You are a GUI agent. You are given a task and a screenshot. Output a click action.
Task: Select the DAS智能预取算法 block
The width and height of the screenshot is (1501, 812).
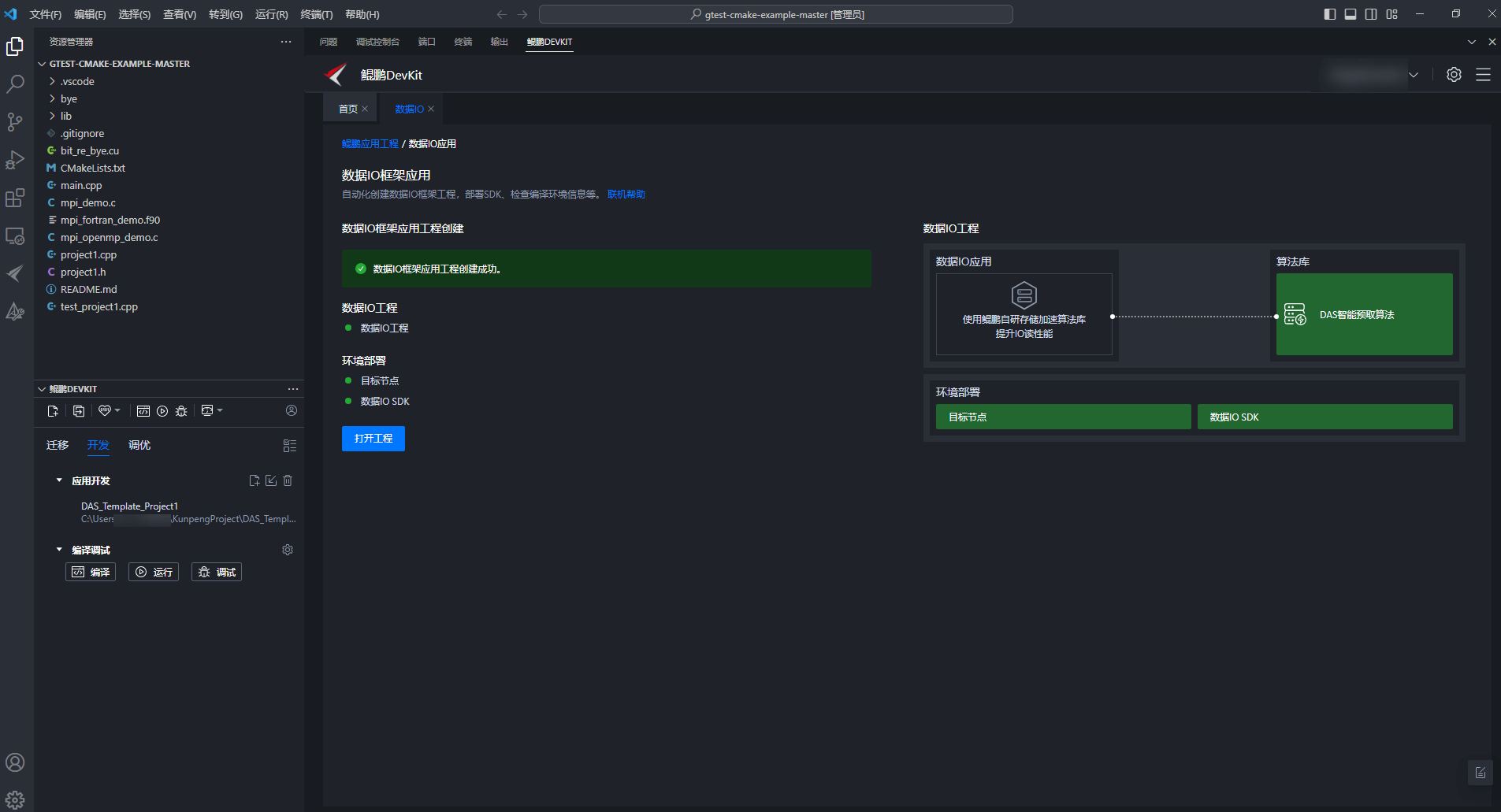click(x=1365, y=314)
